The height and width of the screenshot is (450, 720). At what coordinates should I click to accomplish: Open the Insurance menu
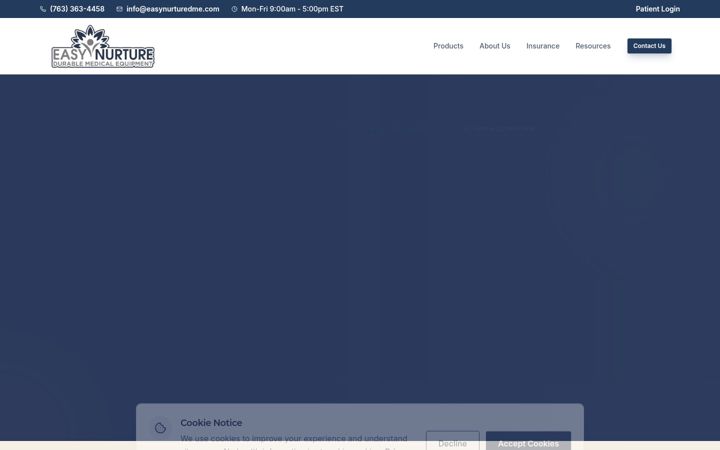[x=543, y=46]
